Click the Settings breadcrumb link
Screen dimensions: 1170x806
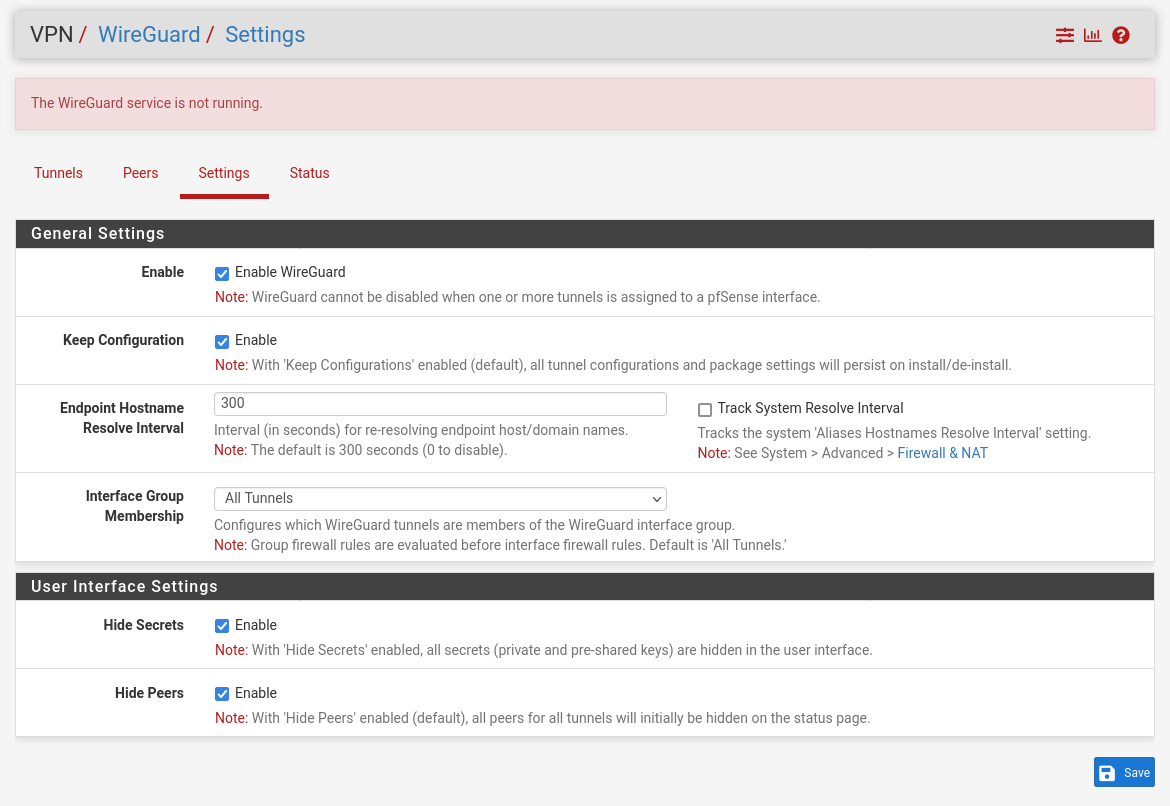[265, 34]
